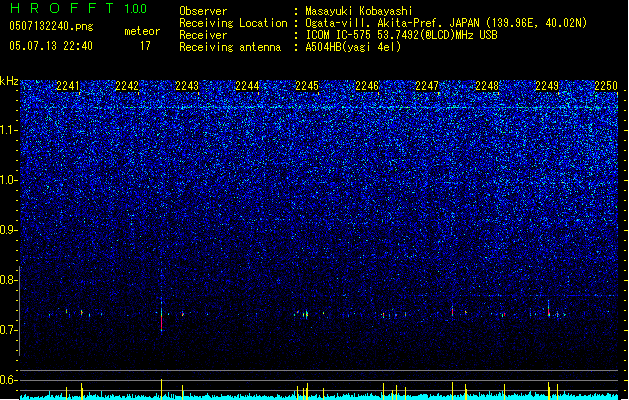The width and height of the screenshot is (629, 400).
Task: Click the 2248 time marker
Action: coord(487,86)
